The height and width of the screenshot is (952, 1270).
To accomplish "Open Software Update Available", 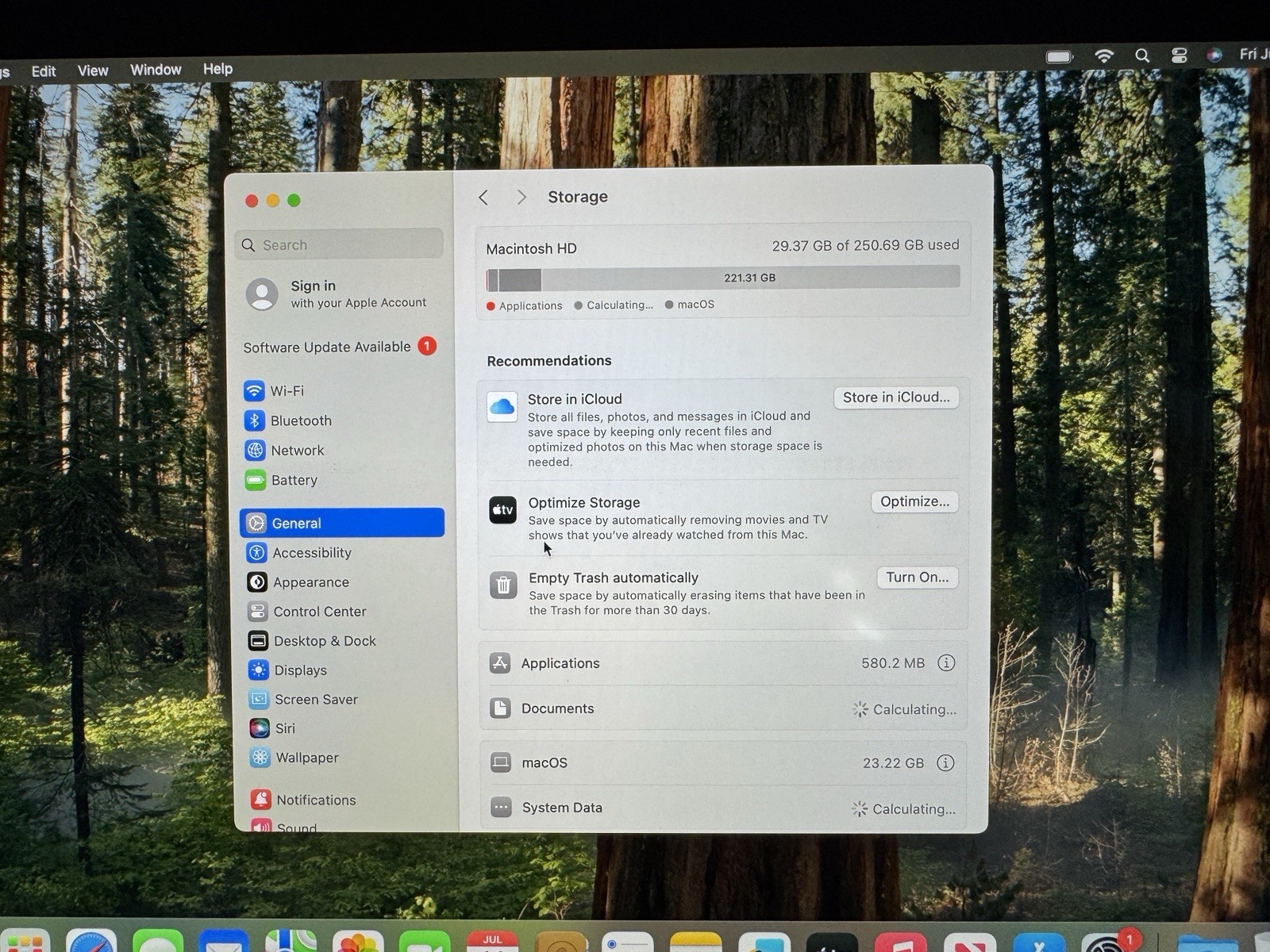I will click(x=340, y=347).
